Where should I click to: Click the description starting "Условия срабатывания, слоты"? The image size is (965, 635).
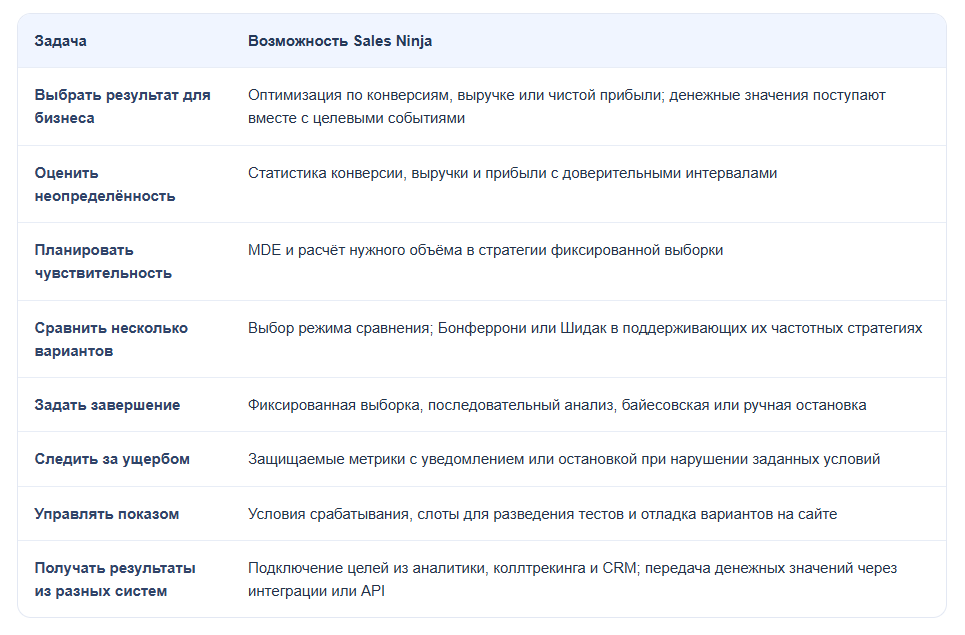pyautogui.click(x=542, y=514)
